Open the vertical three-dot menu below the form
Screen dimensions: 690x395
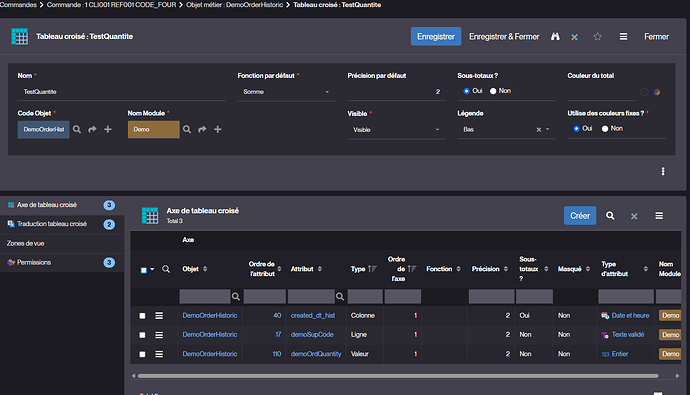(663, 171)
